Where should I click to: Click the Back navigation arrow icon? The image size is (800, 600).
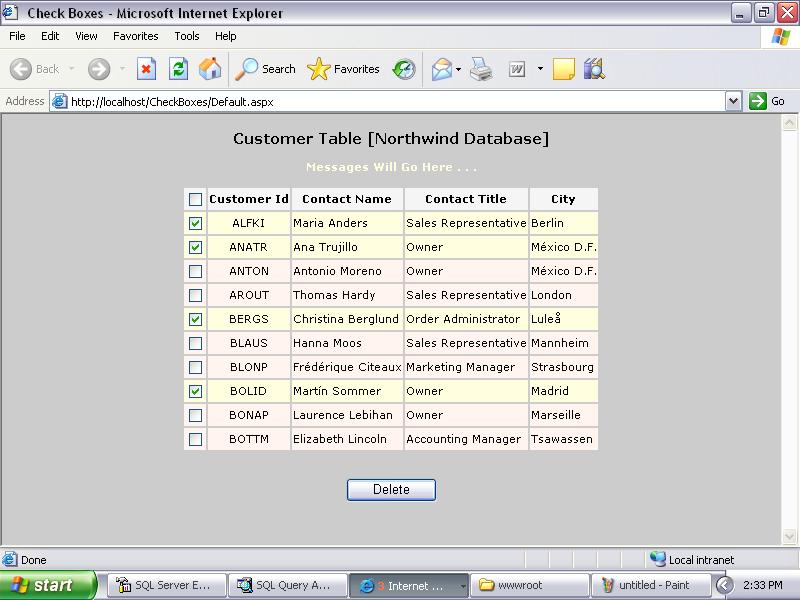tap(21, 69)
